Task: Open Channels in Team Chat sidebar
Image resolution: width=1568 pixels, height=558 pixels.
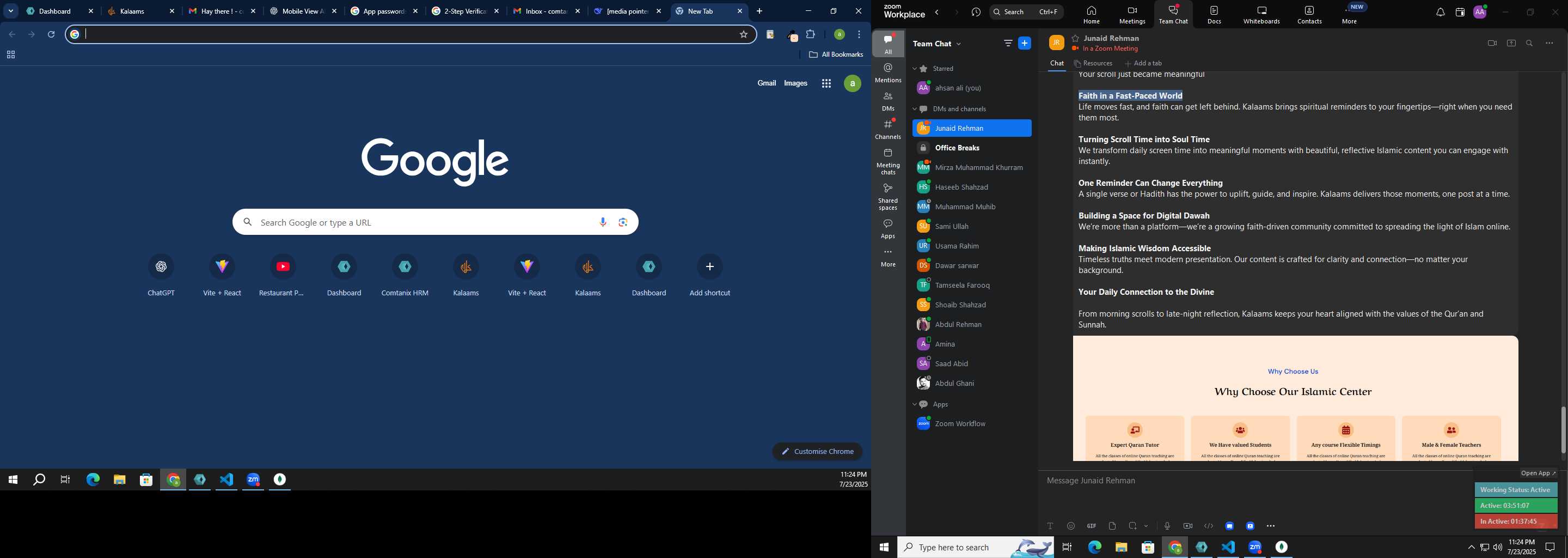Action: point(888,129)
